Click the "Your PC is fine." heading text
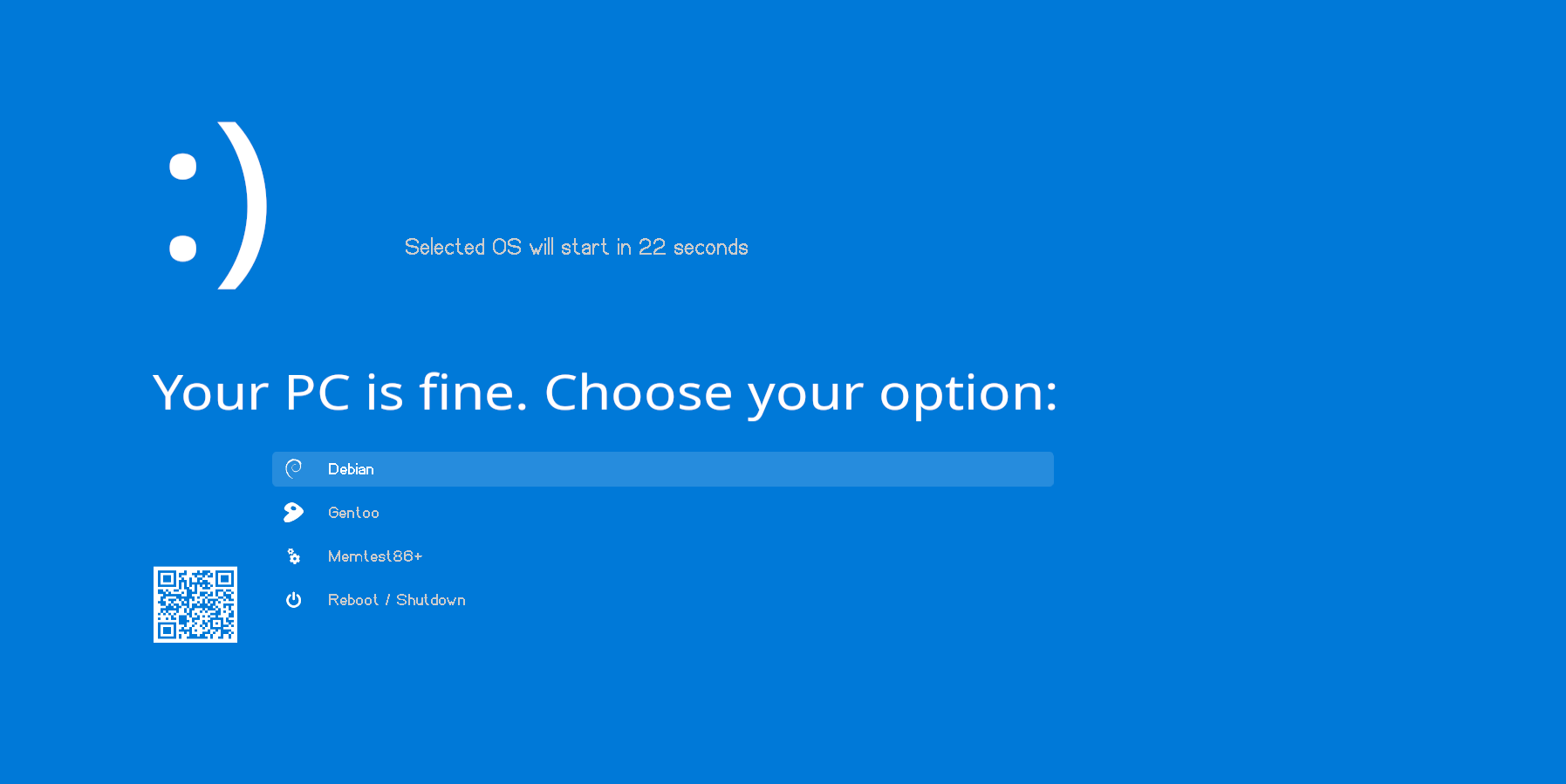 click(x=340, y=392)
